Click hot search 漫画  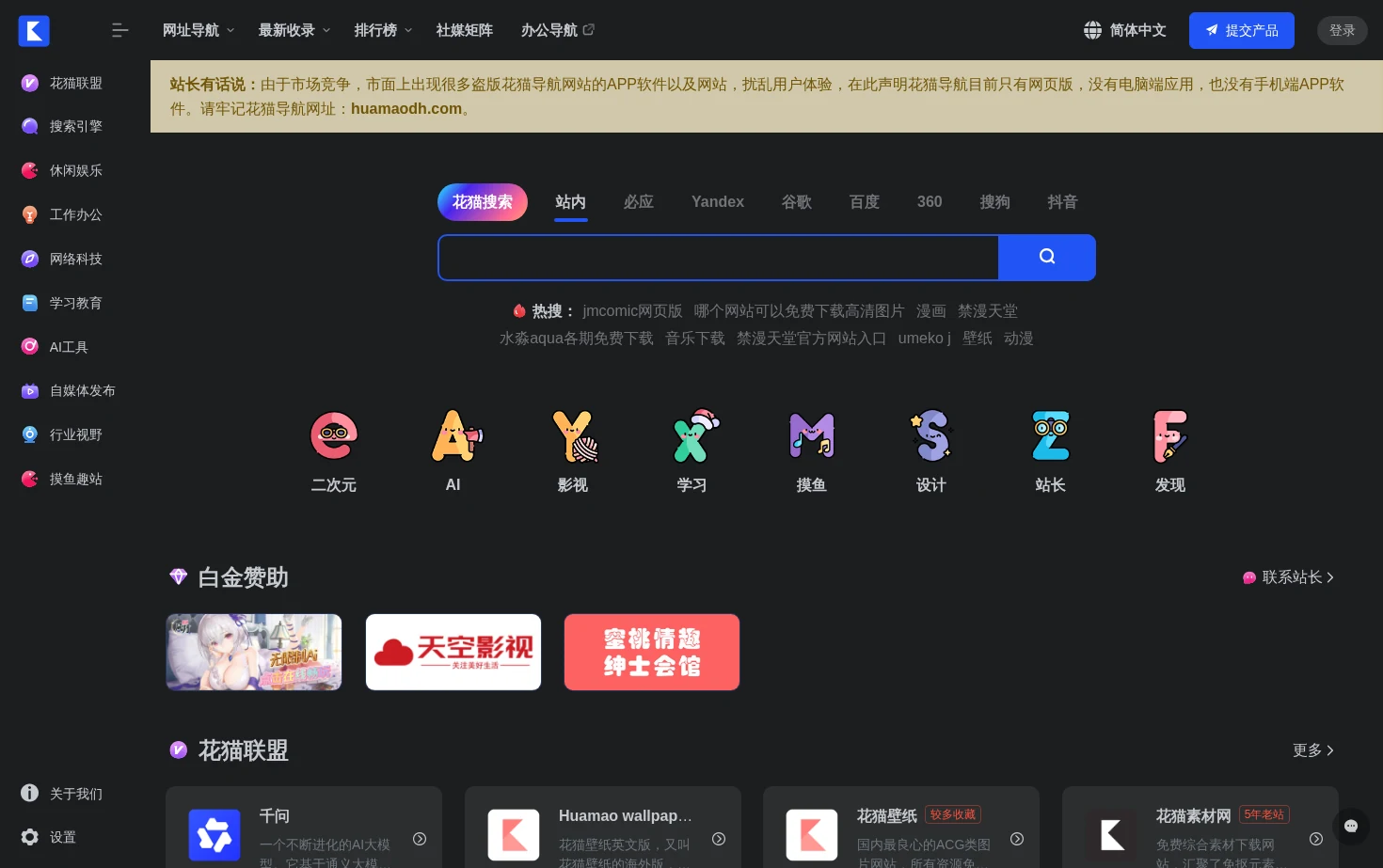click(931, 311)
